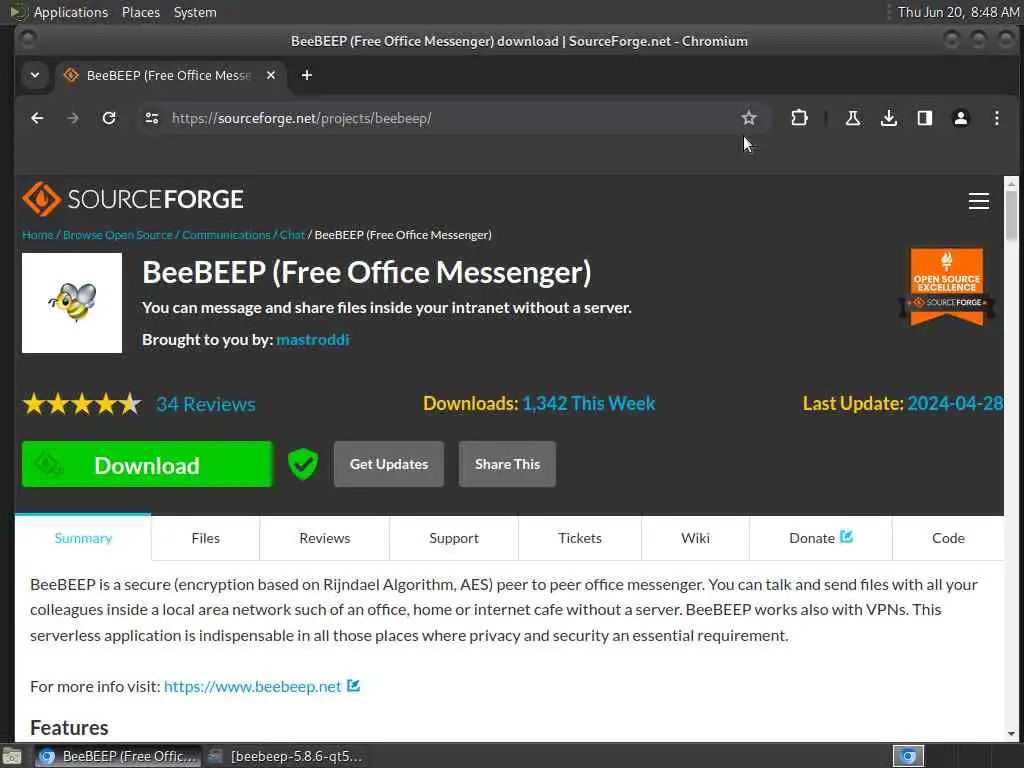
Task: Open Chrome Labs flask icon
Action: point(852,118)
